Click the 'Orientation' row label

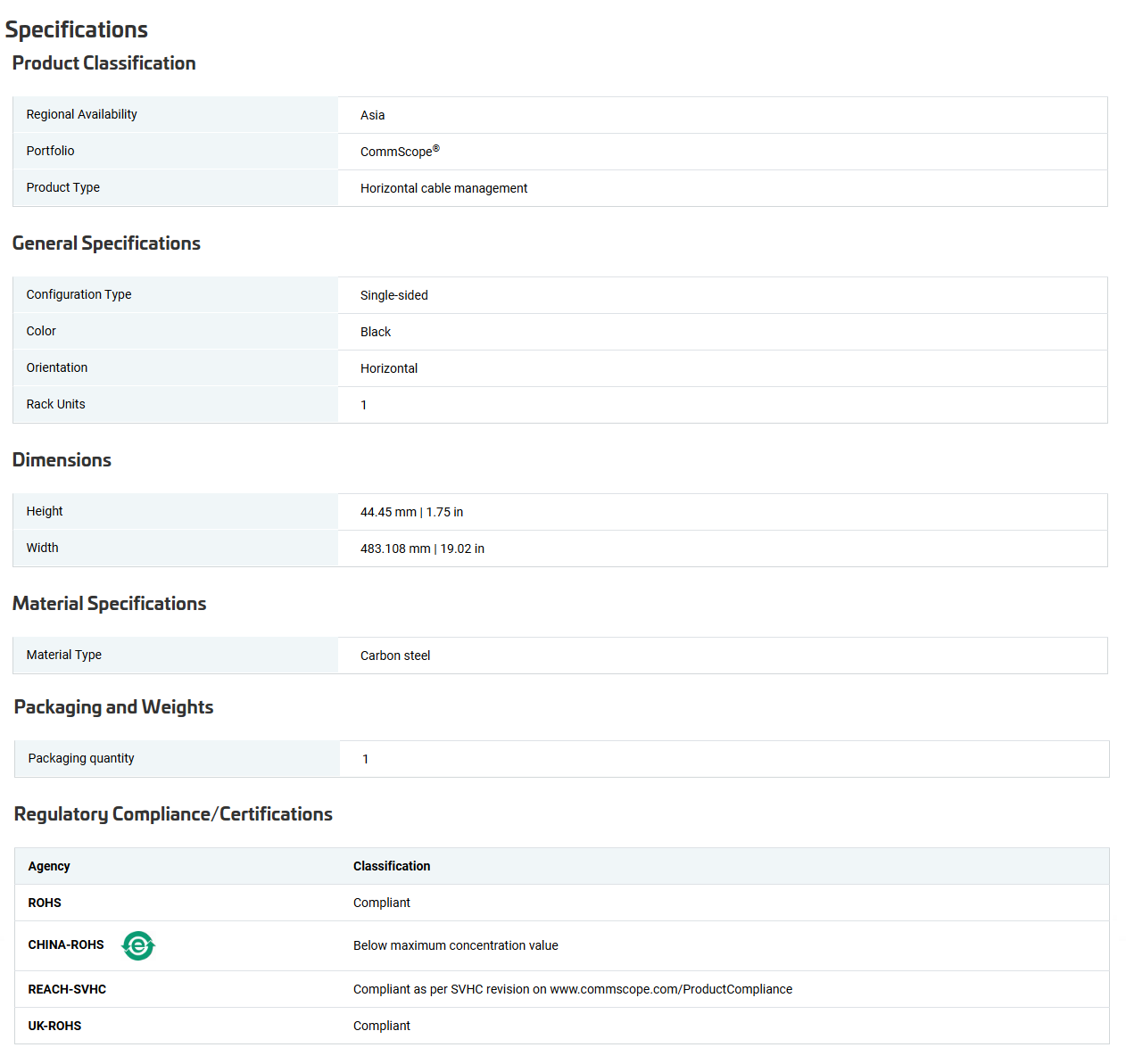point(57,367)
